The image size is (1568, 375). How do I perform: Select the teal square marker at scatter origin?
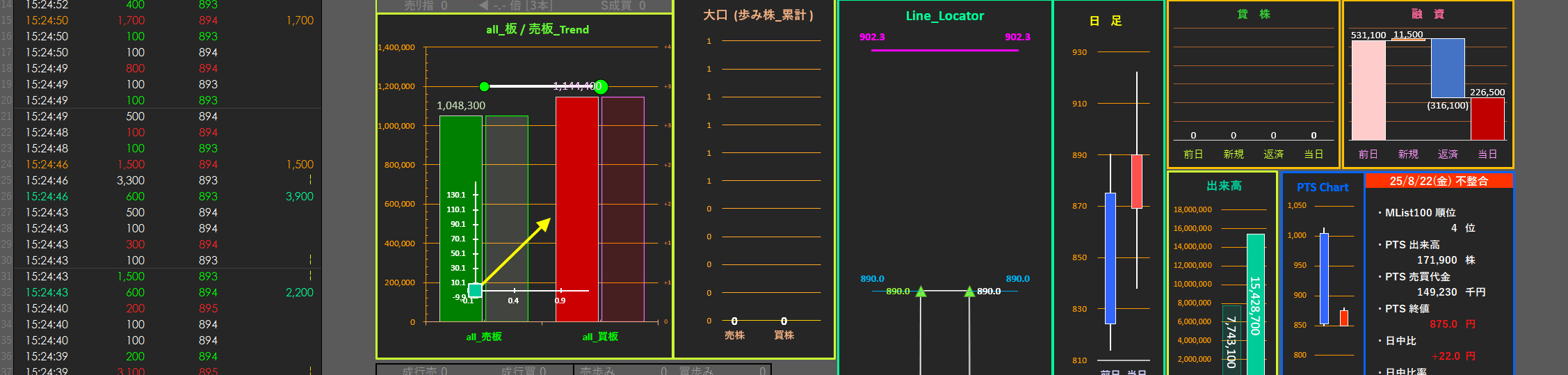(x=475, y=290)
